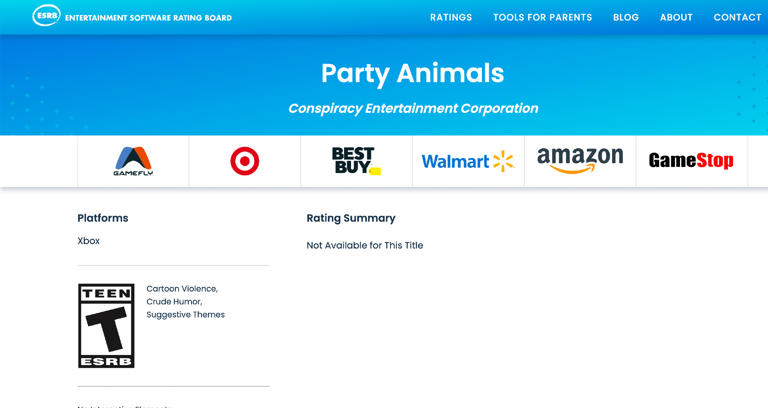Open the GameFly retailer logo

pos(133,161)
